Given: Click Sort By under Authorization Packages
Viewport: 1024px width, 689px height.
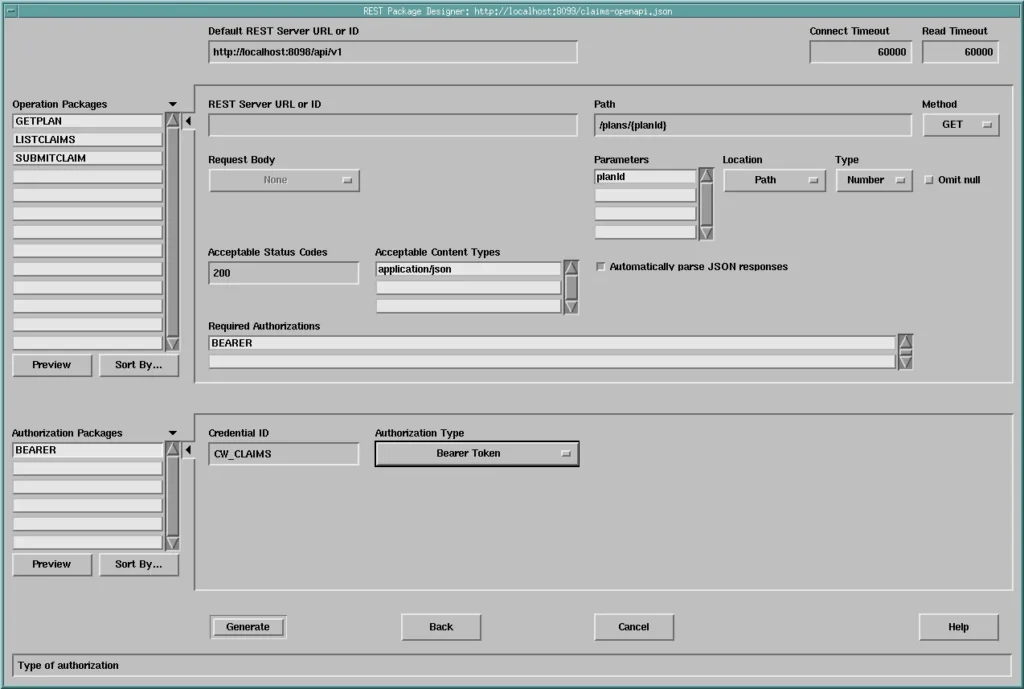Looking at the screenshot, I should pos(138,564).
